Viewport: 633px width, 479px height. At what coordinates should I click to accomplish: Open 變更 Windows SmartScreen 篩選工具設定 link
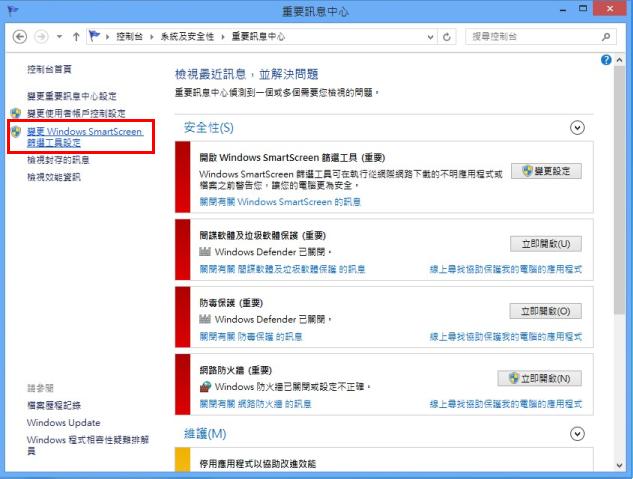85,137
